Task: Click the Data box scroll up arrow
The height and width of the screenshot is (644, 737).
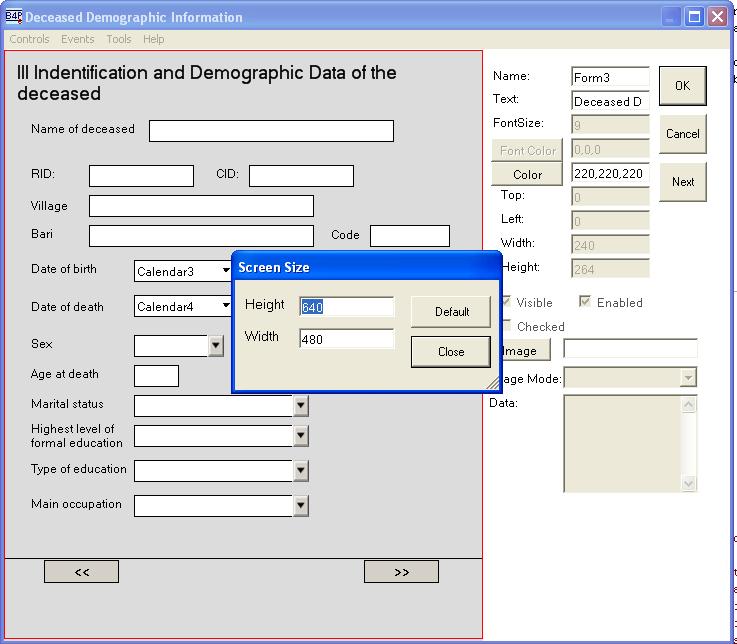Action: coord(689,404)
